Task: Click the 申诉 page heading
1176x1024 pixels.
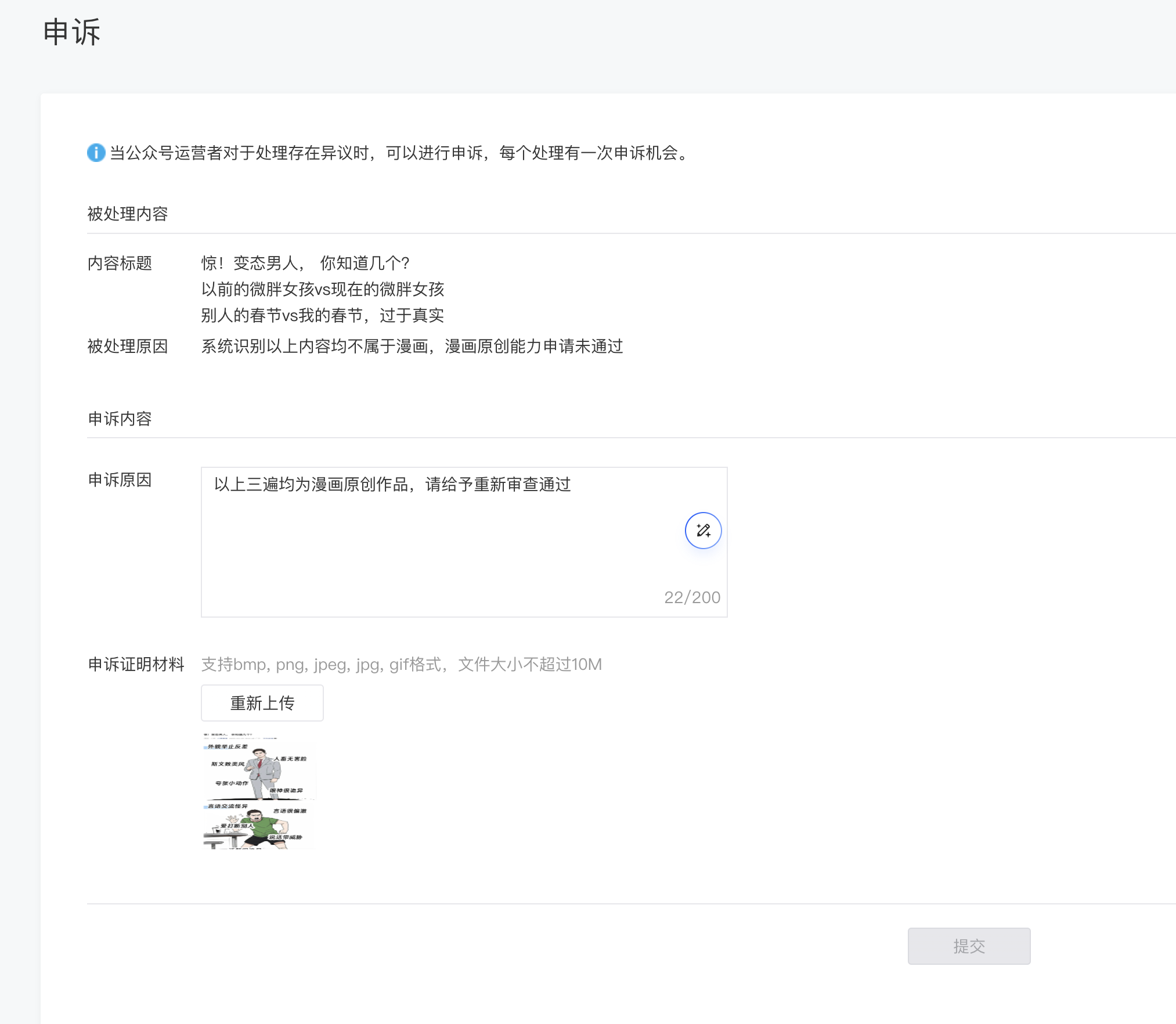Action: [x=72, y=32]
